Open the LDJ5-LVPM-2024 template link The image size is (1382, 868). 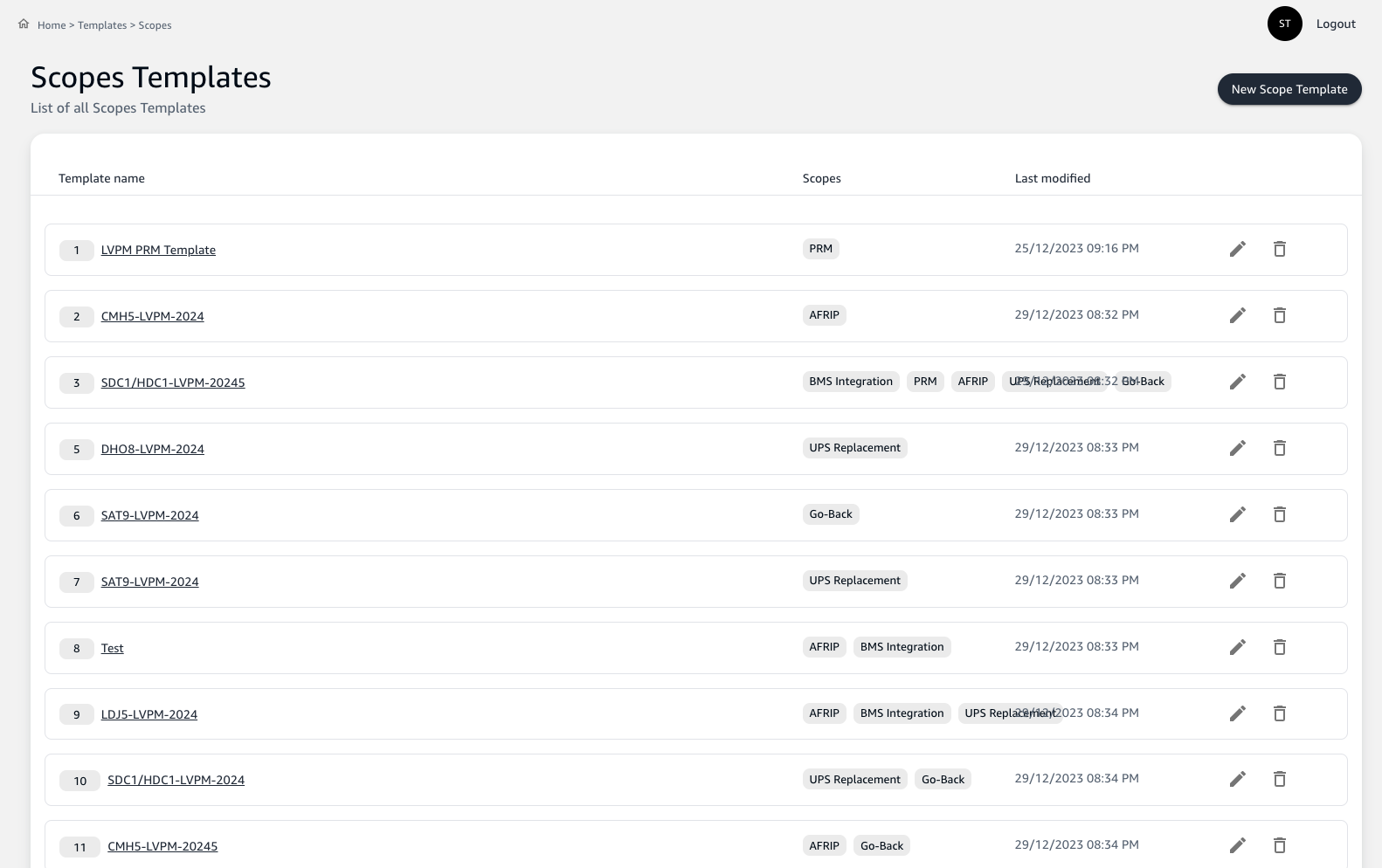[x=149, y=714]
